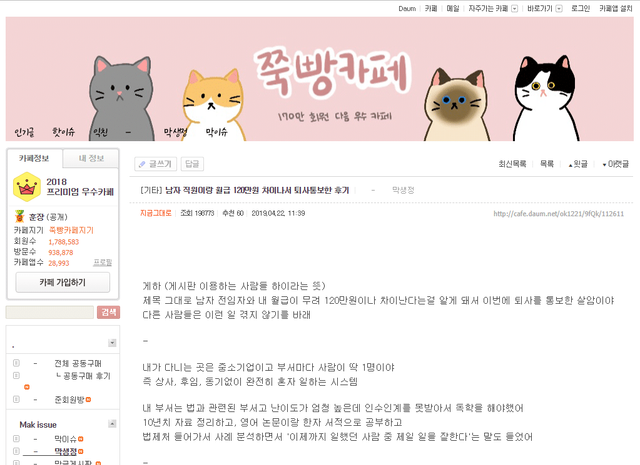Click the board icon beside 전체 공동구매

point(16,363)
